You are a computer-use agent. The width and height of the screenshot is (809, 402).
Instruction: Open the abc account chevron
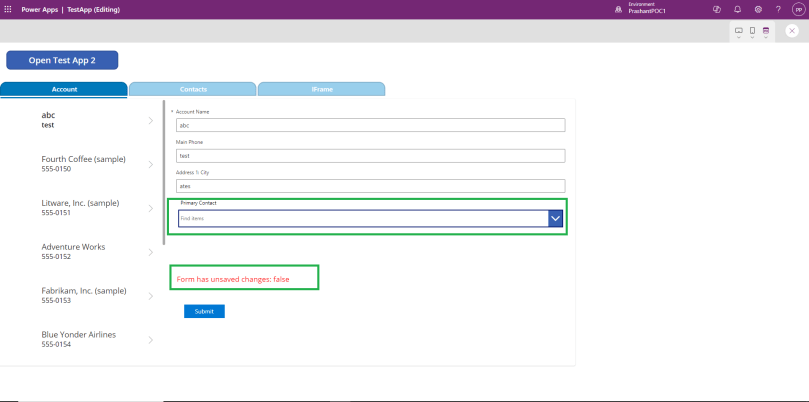(x=150, y=121)
